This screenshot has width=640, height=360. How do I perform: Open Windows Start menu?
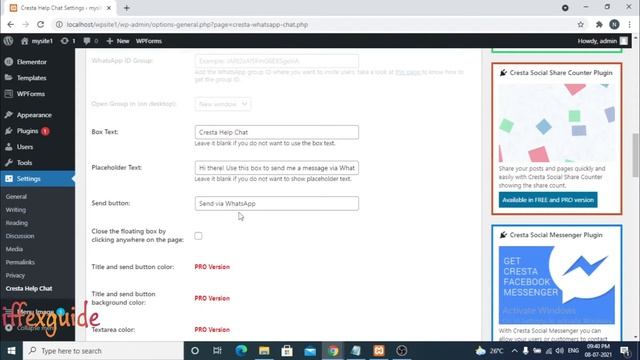11,351
